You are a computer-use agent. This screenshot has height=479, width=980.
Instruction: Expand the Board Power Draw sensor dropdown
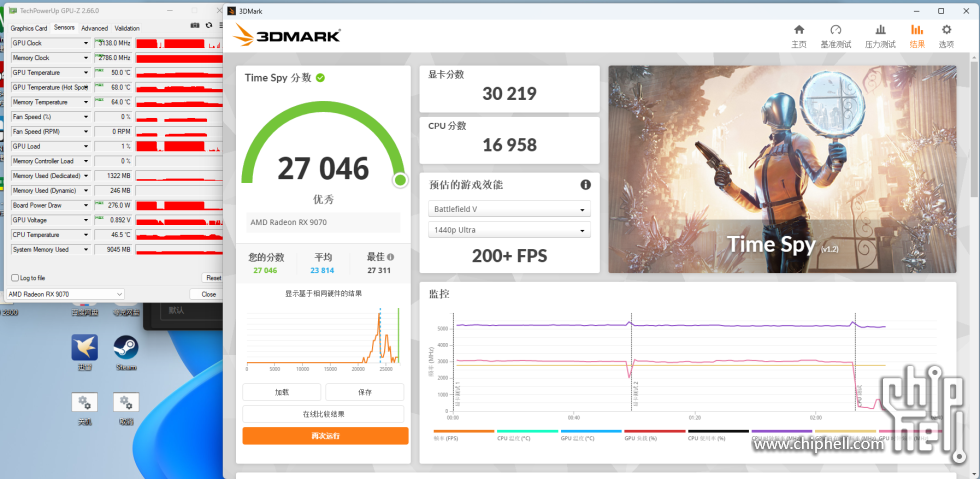[86, 205]
